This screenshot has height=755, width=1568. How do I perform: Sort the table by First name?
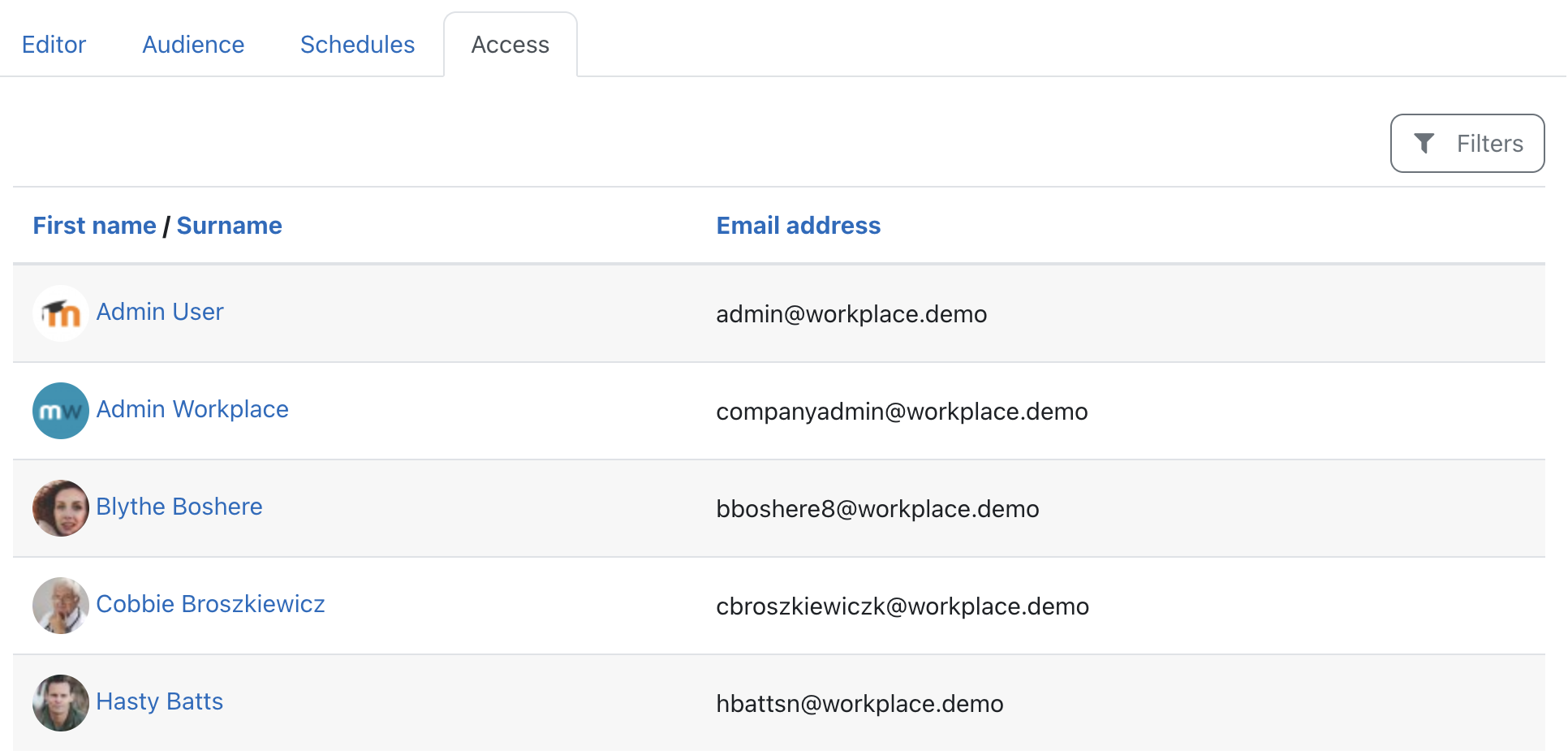pos(94,226)
